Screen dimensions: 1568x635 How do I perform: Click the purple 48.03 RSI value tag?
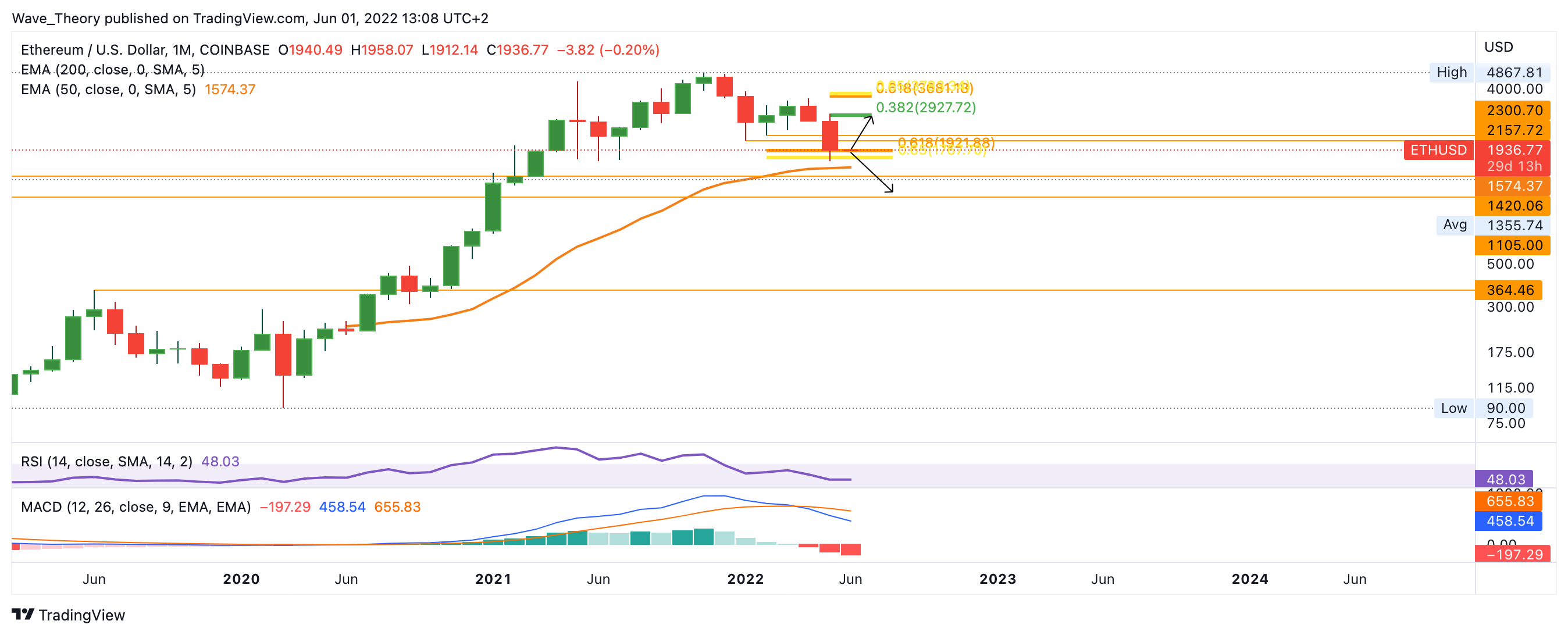[1504, 479]
